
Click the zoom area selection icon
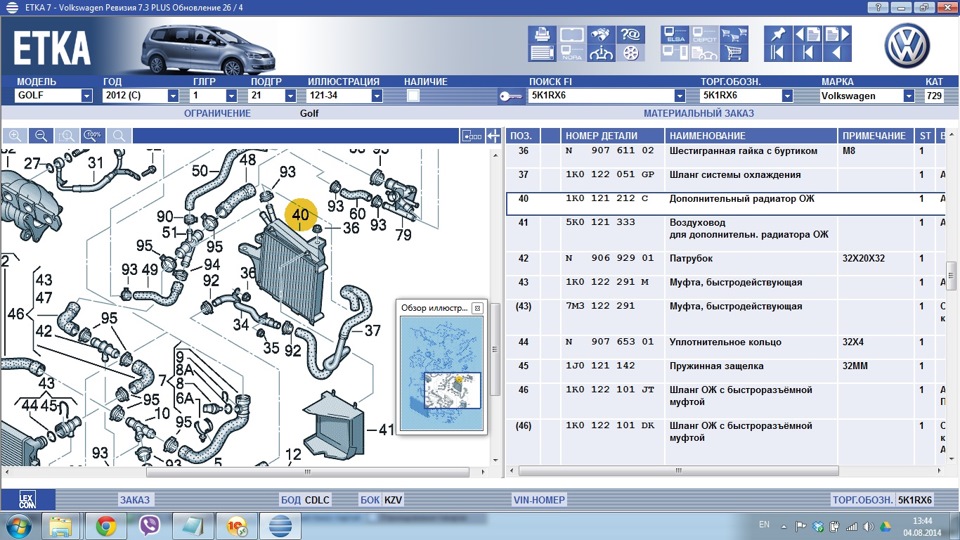click(x=67, y=136)
